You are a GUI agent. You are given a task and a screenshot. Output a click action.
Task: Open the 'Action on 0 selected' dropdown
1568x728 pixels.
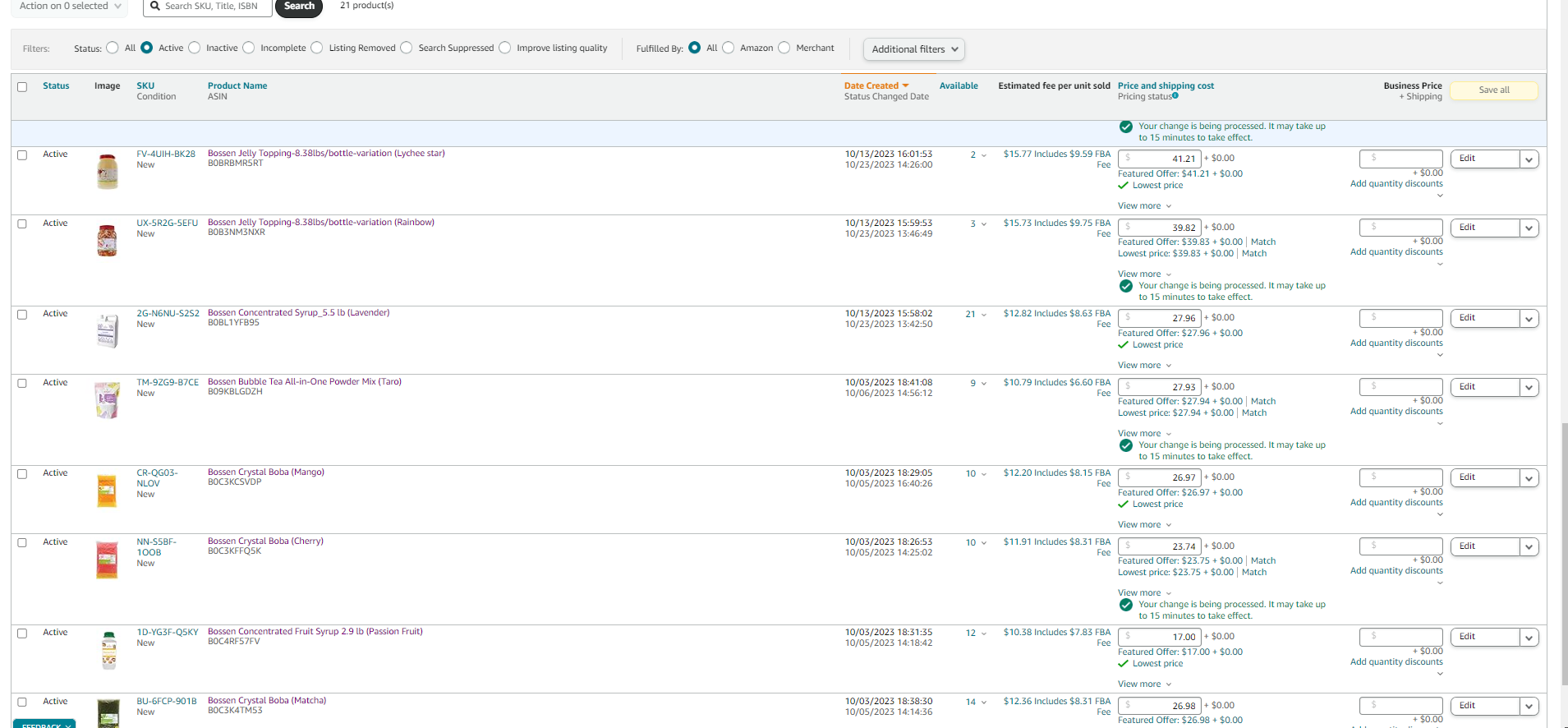[70, 7]
